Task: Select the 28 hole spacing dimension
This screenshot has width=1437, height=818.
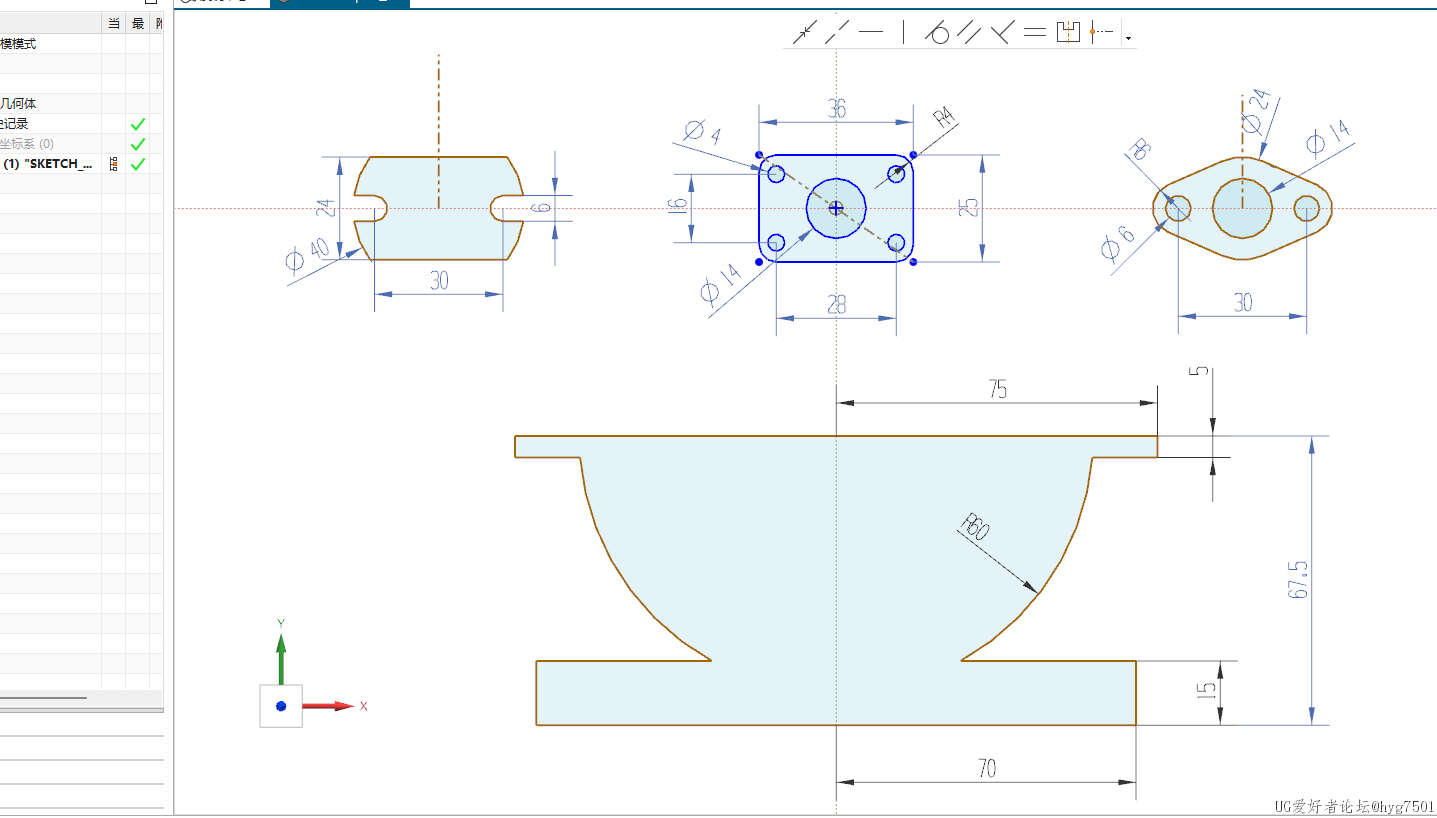Action: tap(837, 305)
